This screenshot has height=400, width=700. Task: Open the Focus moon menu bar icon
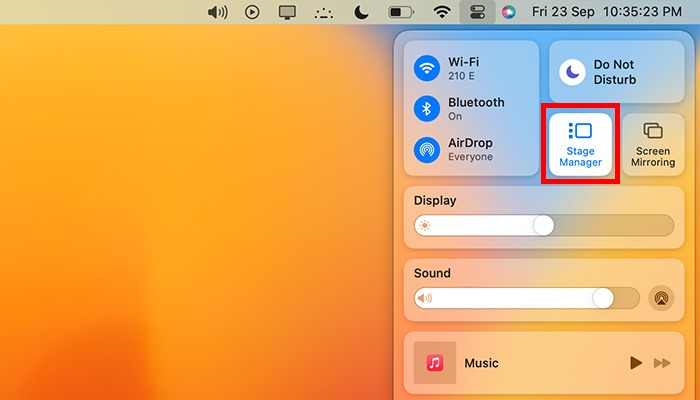click(361, 12)
